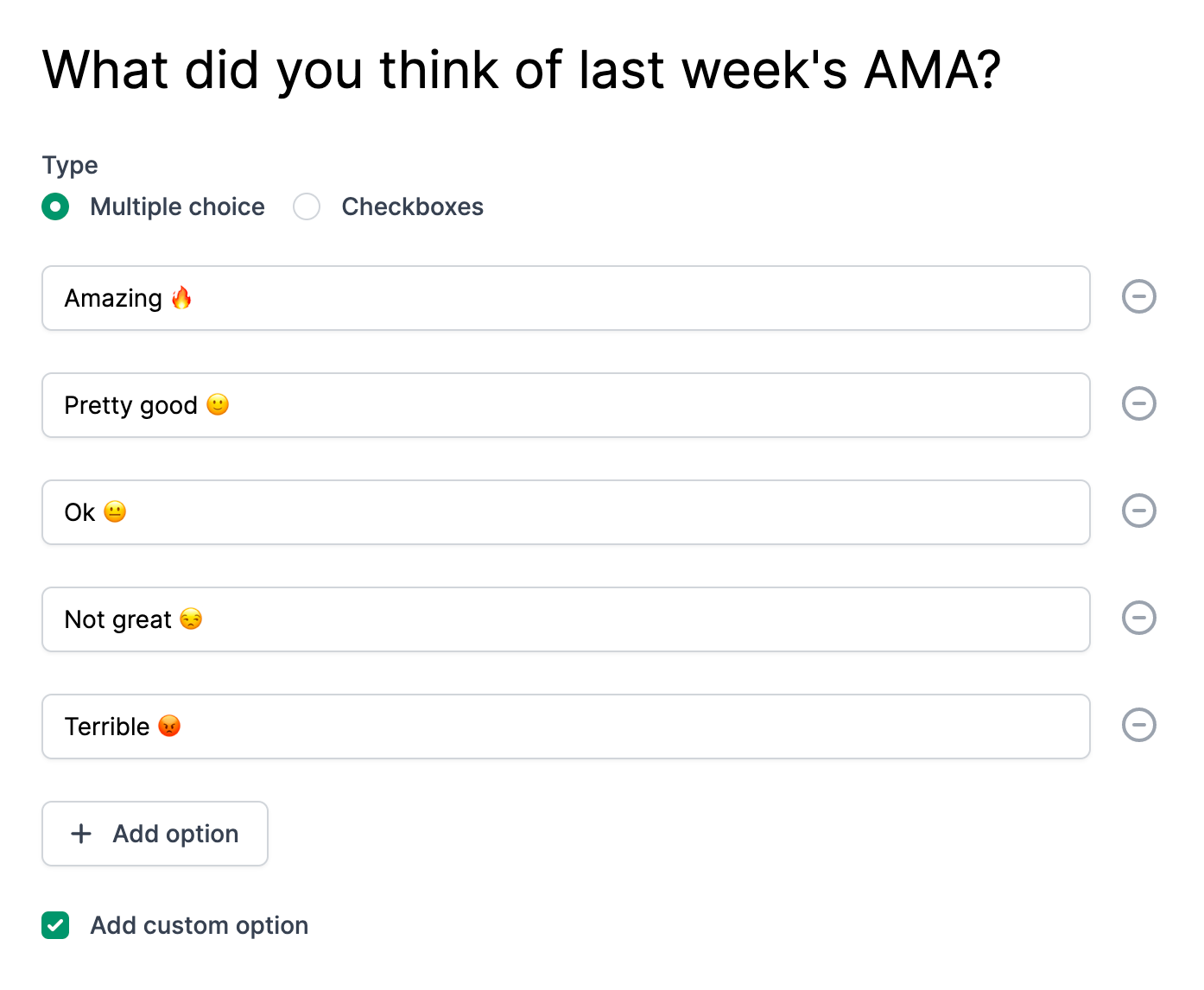Click the "Multiple choice" label text
Image resolution: width=1204 pixels, height=990 pixels.
point(177,206)
